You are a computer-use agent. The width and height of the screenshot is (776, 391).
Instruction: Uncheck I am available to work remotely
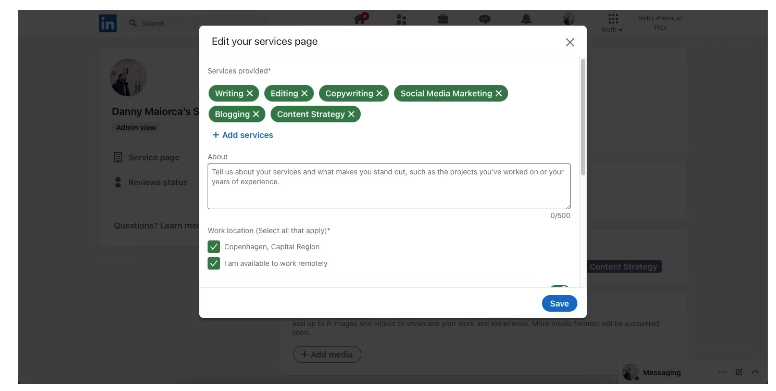[214, 263]
